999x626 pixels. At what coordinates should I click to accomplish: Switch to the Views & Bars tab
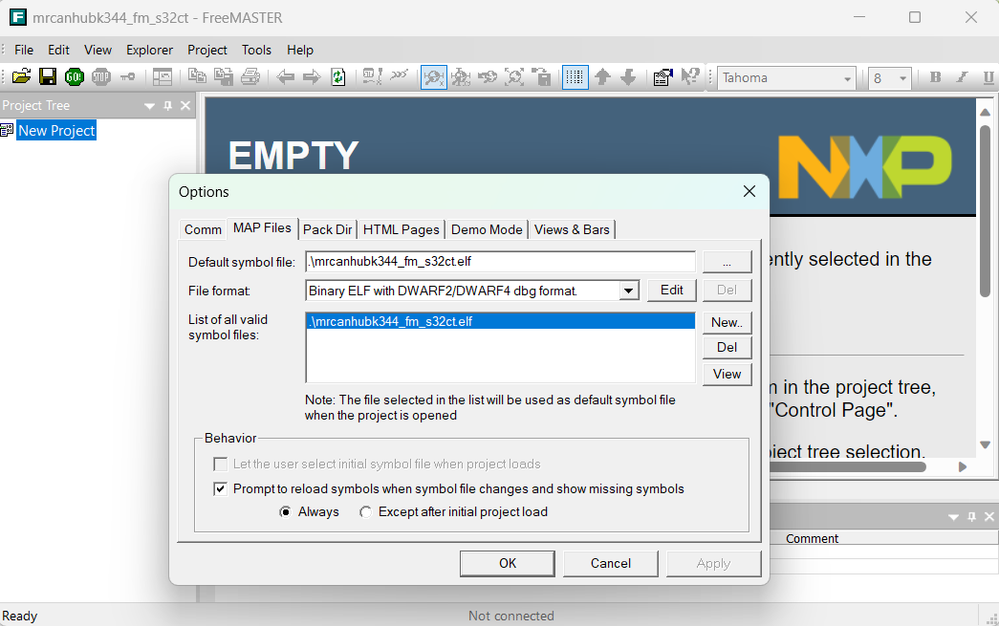(x=571, y=230)
